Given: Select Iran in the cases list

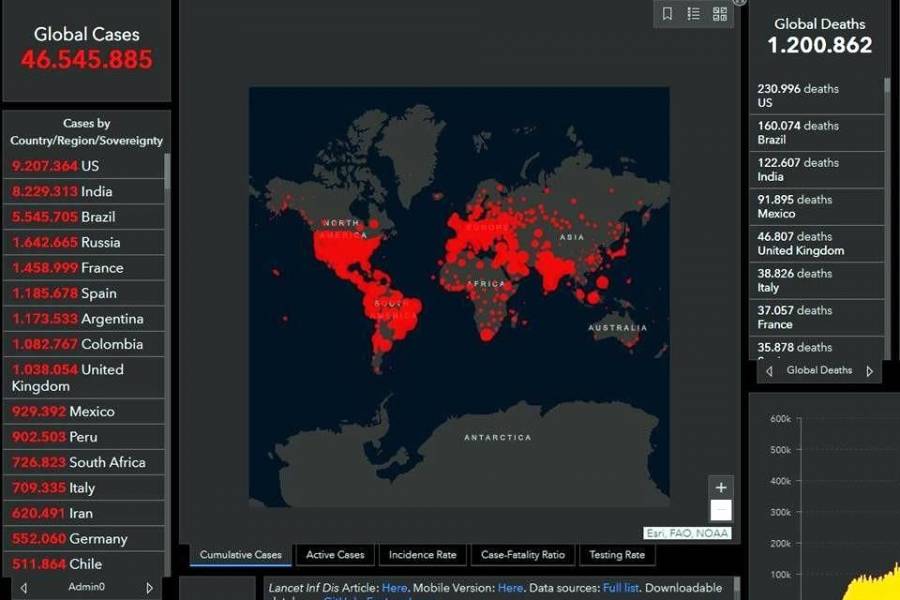Looking at the screenshot, I should click(x=84, y=513).
